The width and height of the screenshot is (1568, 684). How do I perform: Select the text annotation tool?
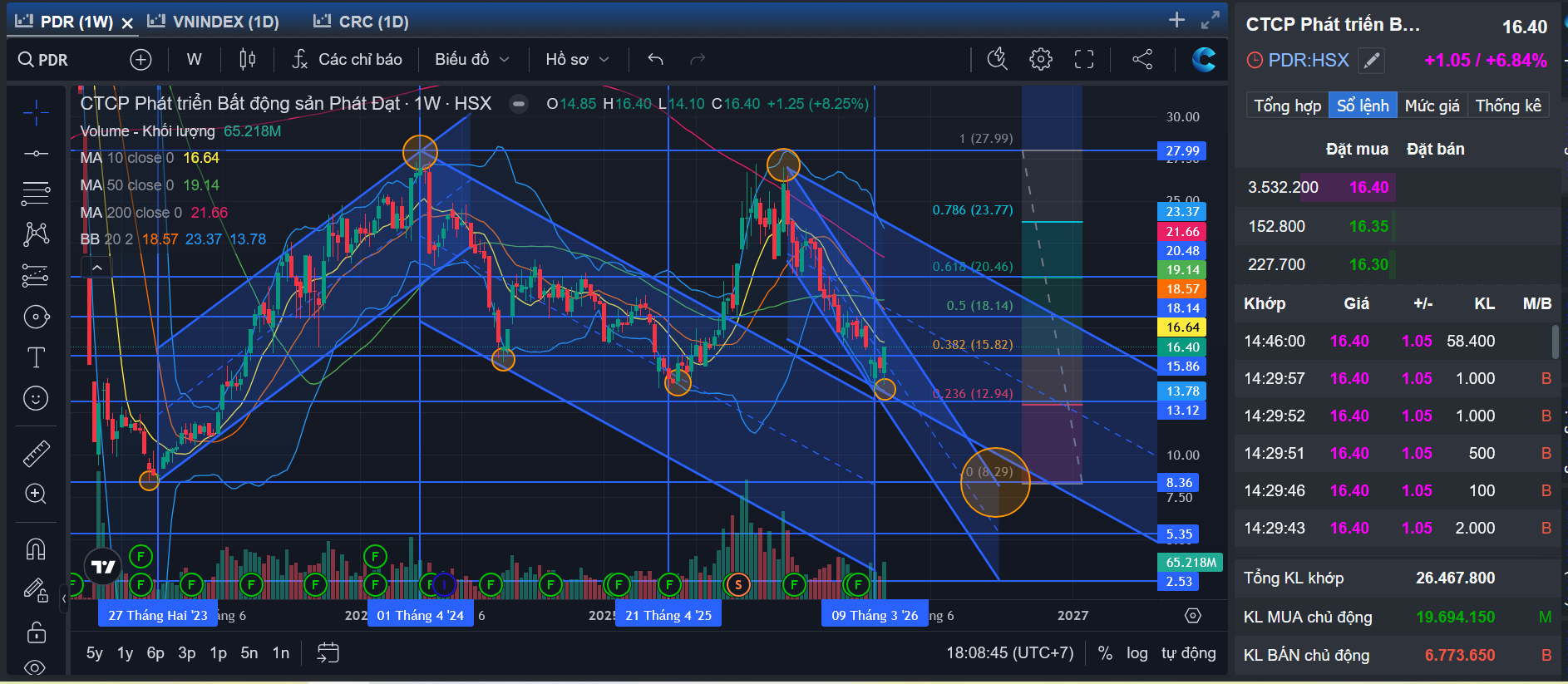[36, 357]
